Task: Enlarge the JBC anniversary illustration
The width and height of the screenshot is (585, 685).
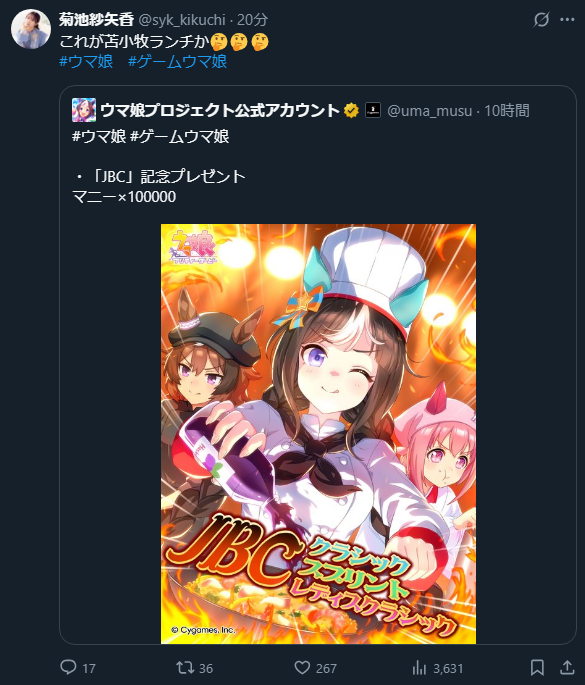Action: (x=318, y=434)
